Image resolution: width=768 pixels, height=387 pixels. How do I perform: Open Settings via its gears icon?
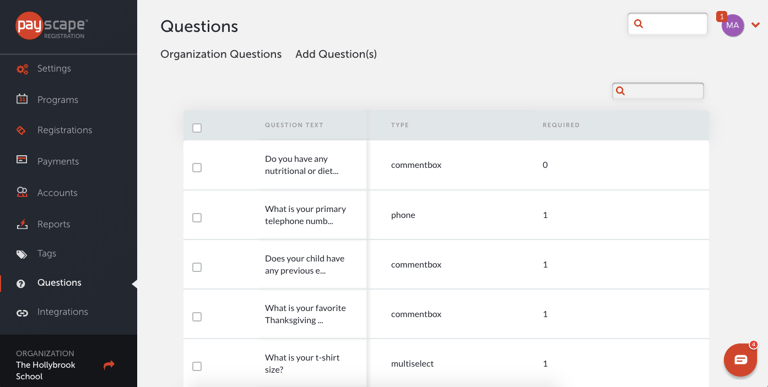pos(22,69)
